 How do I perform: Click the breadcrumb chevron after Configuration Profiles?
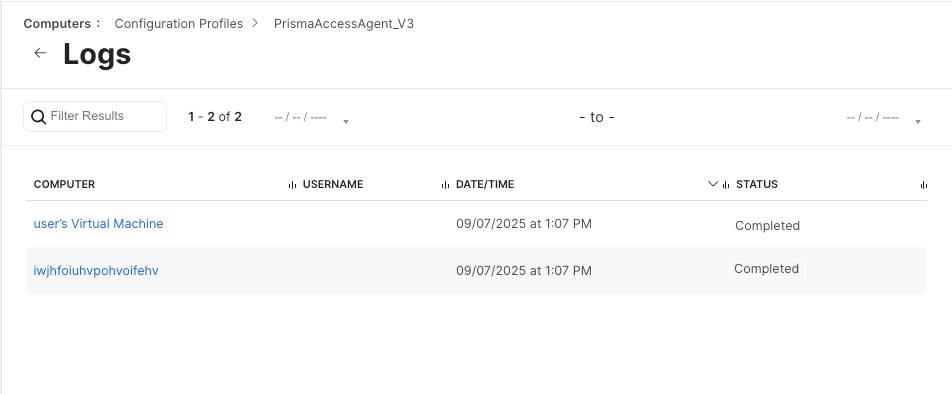[256, 23]
